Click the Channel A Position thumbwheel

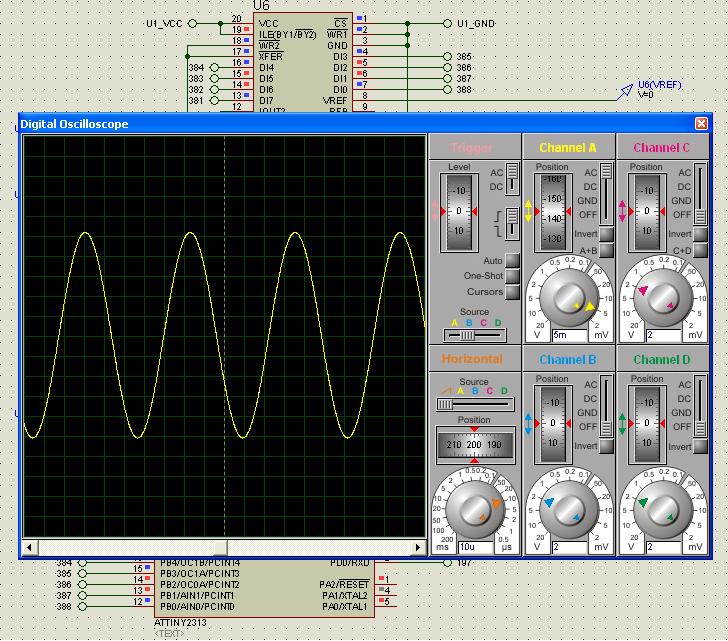[x=552, y=212]
